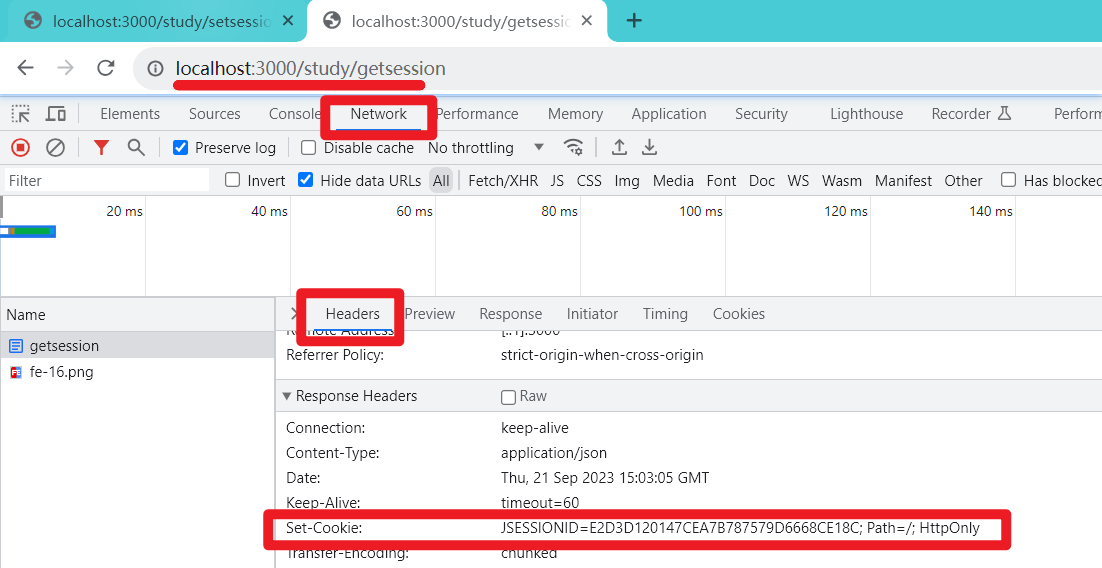Reload the page in browser
1102x568 pixels.
[105, 68]
